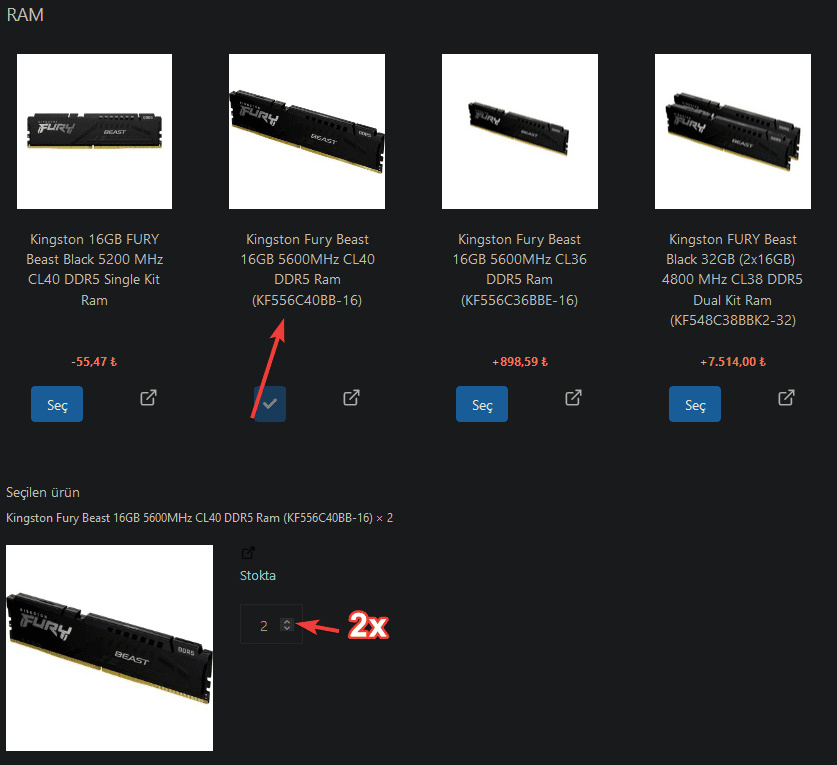Select the 5600MHz CL36 RAM with Seç
Screen dimensions: 837x765
click(482, 404)
